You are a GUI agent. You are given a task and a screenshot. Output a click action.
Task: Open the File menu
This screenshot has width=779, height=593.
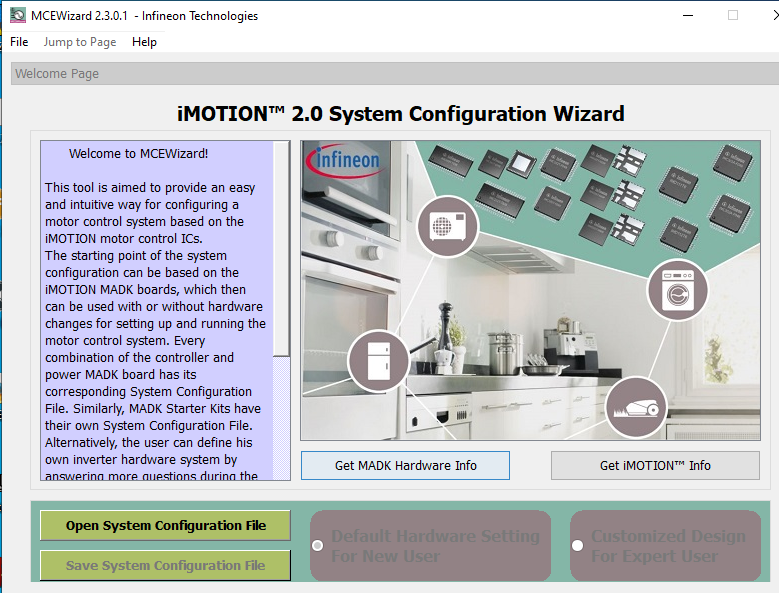19,42
